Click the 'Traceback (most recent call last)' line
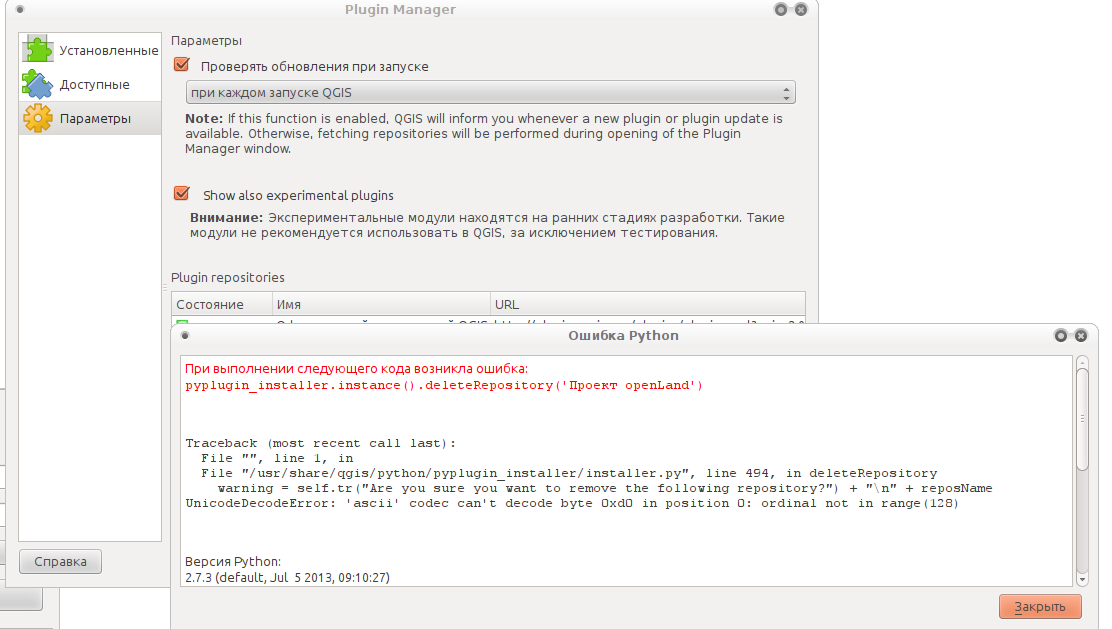This screenshot has width=1112, height=629. 321,443
